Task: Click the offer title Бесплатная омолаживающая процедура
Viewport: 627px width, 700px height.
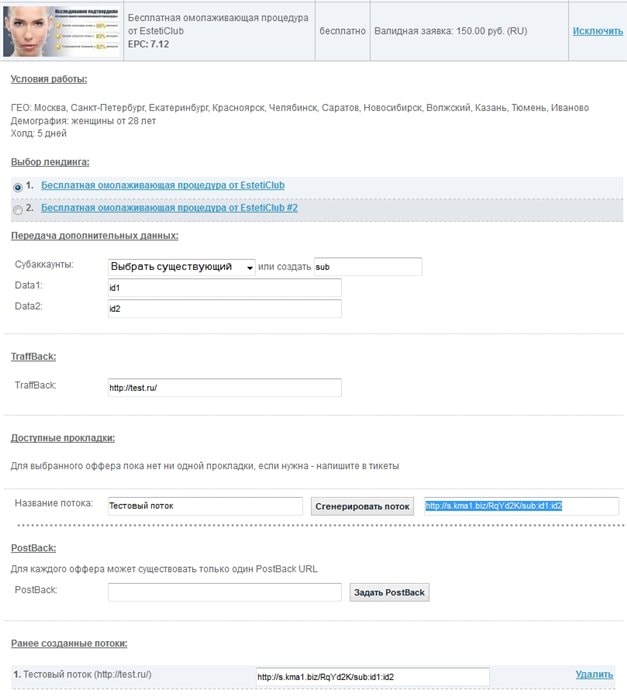Action: coord(218,25)
